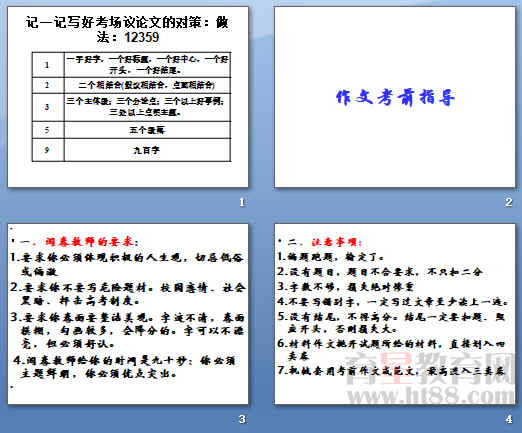Click table cell with number 1
Image resolution: width=522 pixels, height=433 pixels.
click(x=48, y=65)
